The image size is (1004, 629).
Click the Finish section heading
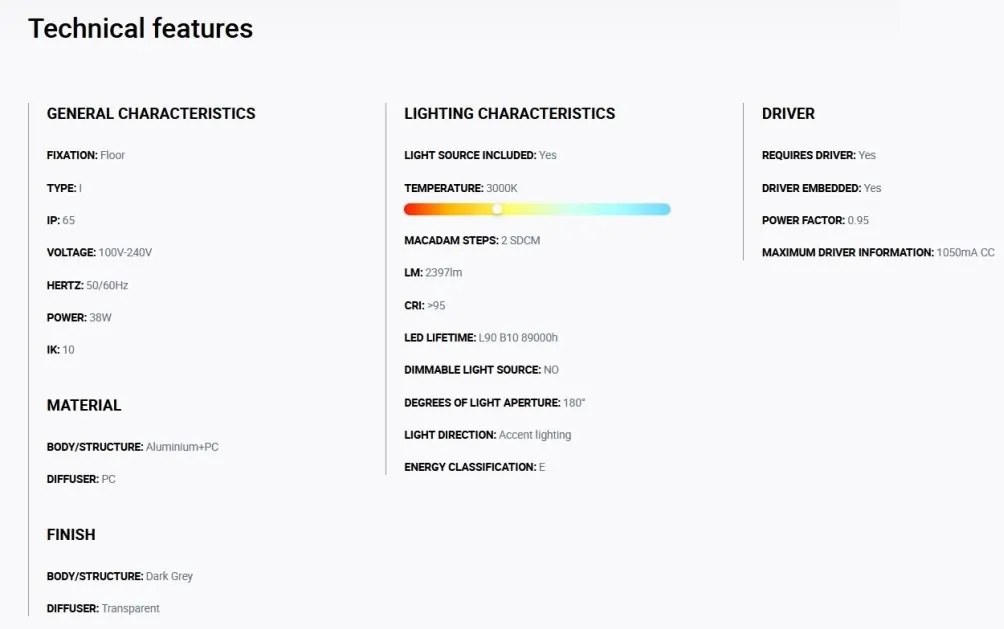pos(71,535)
